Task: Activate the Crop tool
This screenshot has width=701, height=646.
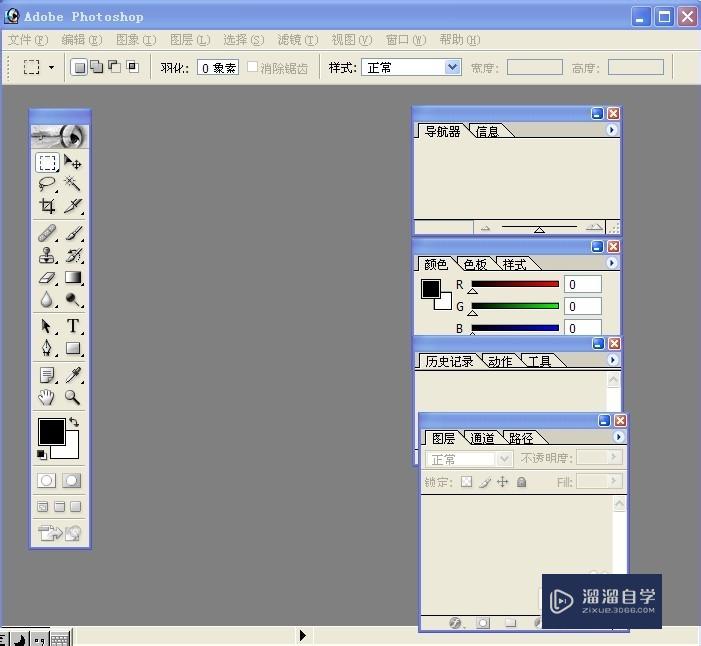Action: [x=47, y=206]
